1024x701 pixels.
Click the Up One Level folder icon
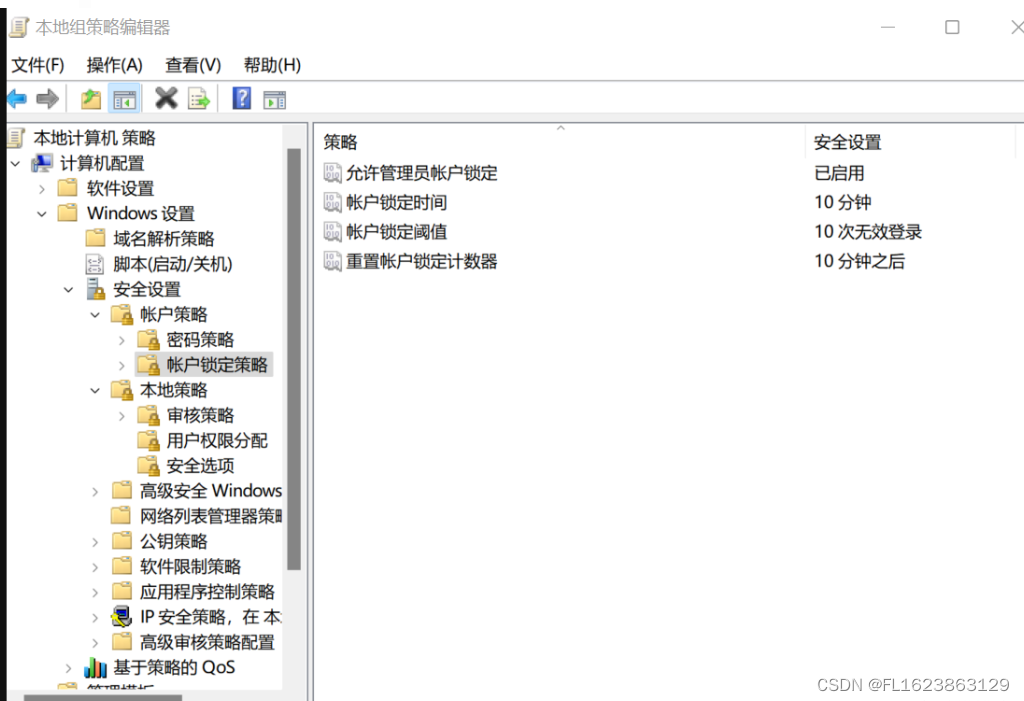[x=91, y=98]
